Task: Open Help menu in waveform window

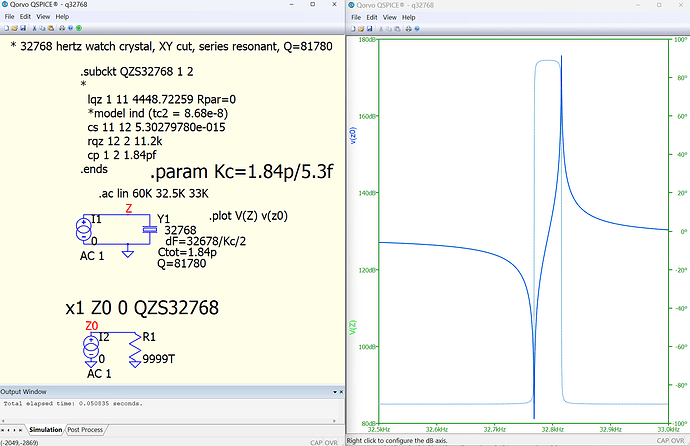Action: click(x=408, y=18)
